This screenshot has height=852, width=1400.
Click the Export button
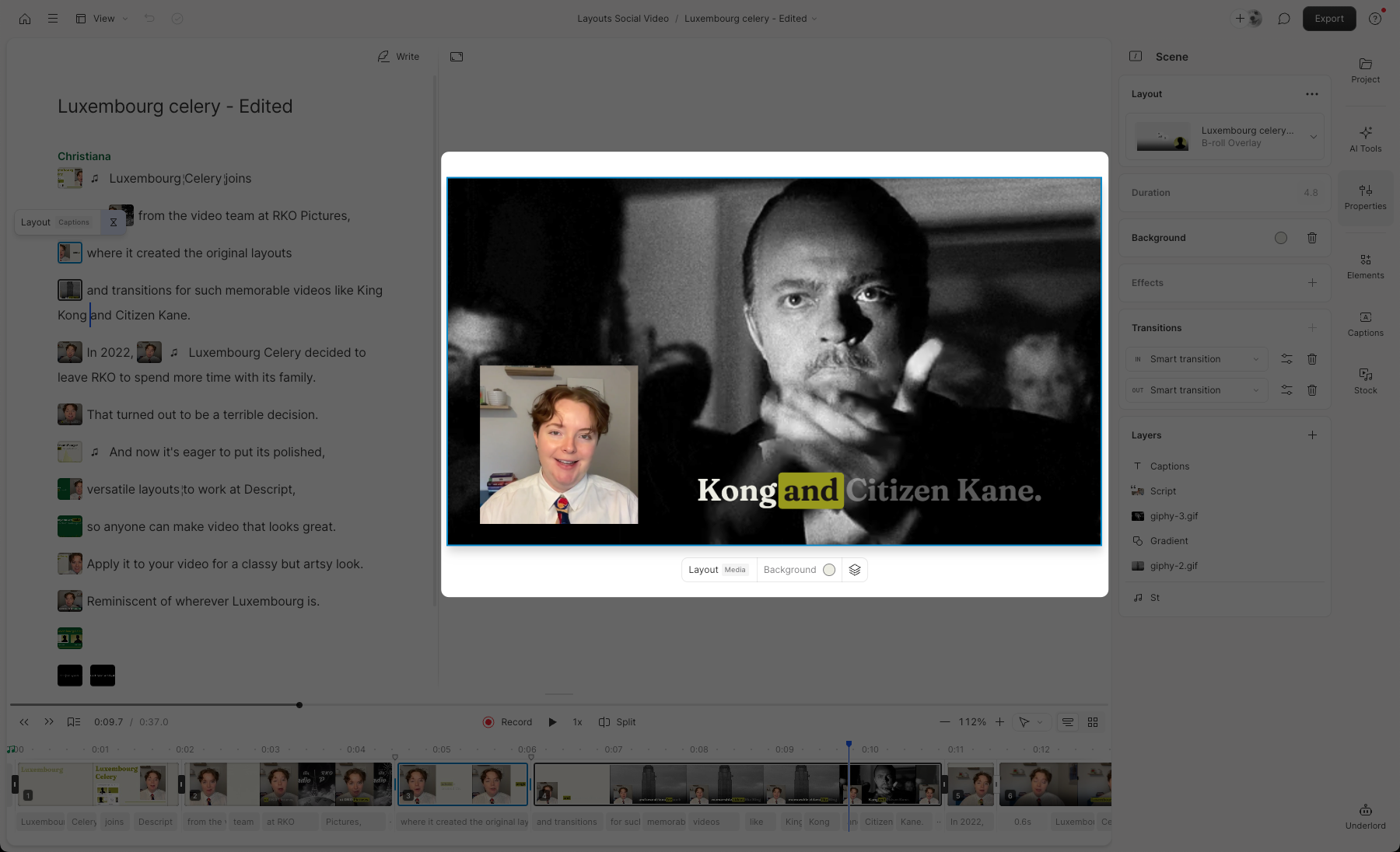[x=1328, y=18]
